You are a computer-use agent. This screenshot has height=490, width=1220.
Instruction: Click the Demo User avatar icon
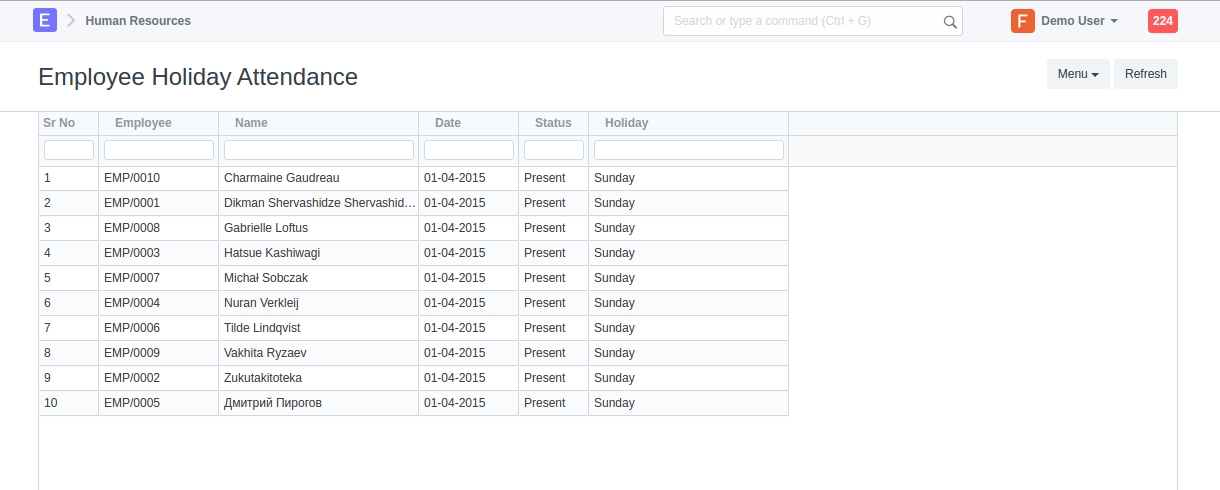tap(1022, 21)
